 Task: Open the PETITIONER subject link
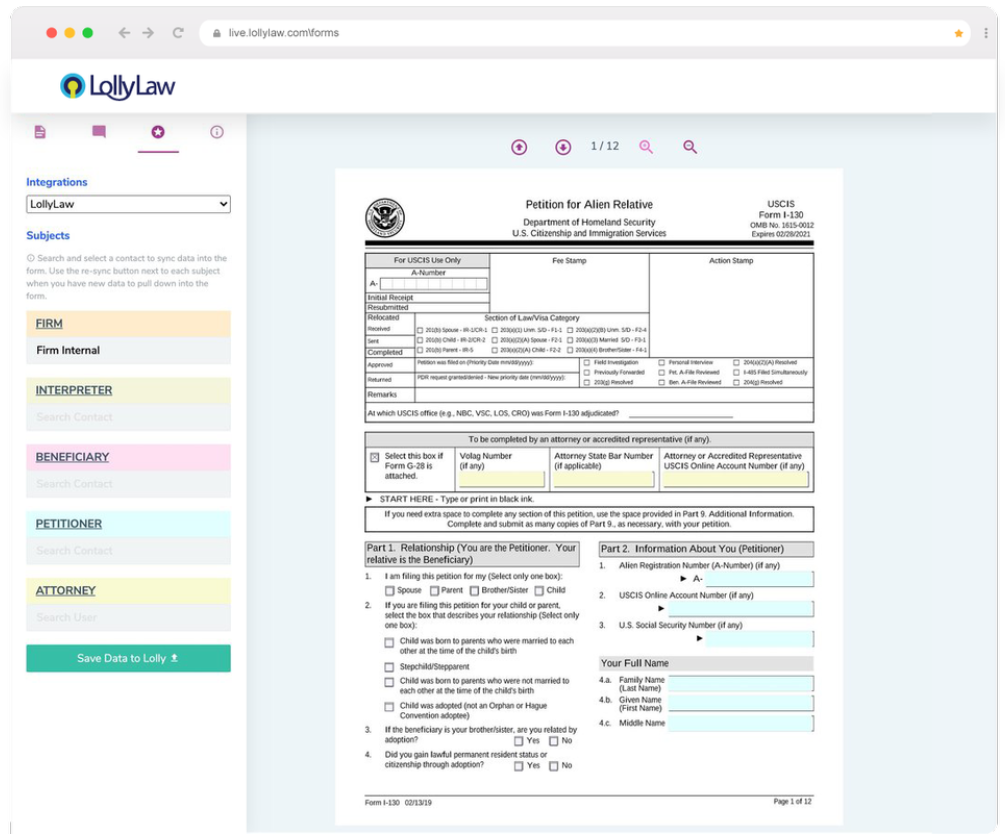coord(69,524)
